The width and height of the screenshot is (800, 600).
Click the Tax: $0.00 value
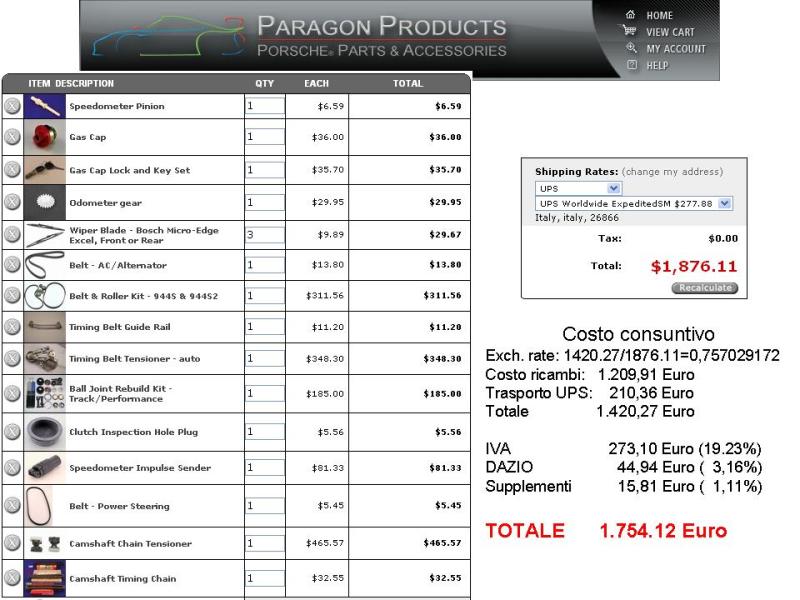tap(723, 238)
